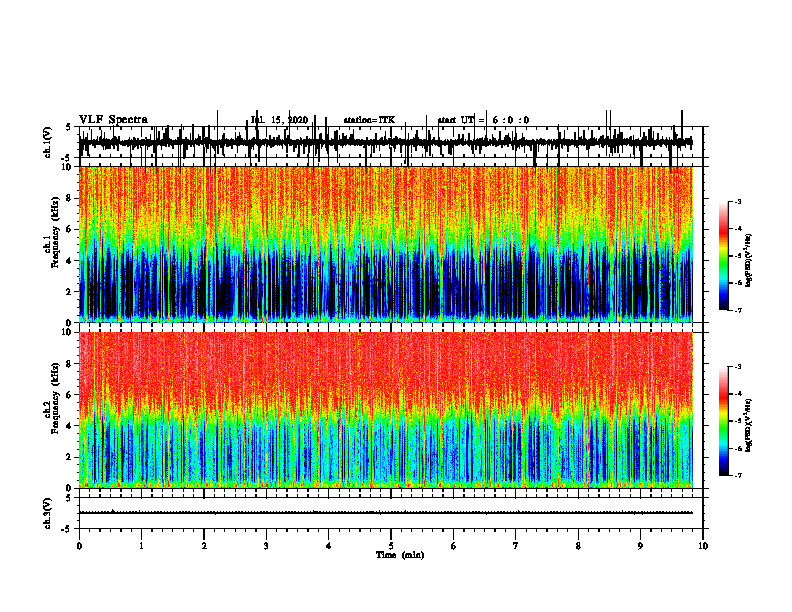Click the 'station=ITK' label
792x612 pixels.
pyautogui.click(x=369, y=120)
